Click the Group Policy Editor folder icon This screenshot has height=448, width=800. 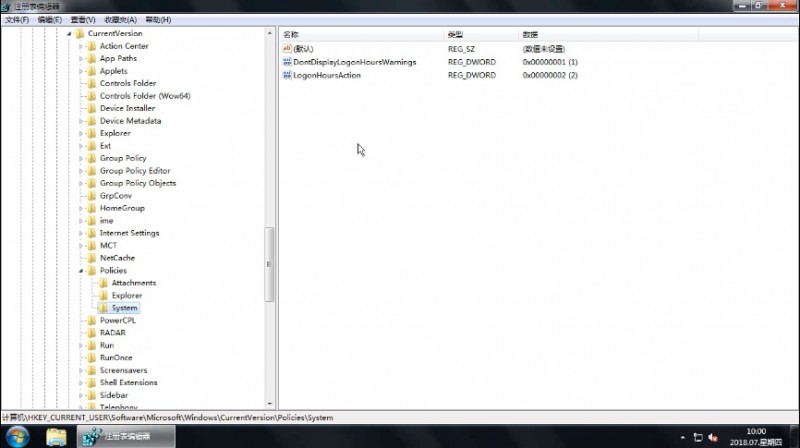point(92,170)
